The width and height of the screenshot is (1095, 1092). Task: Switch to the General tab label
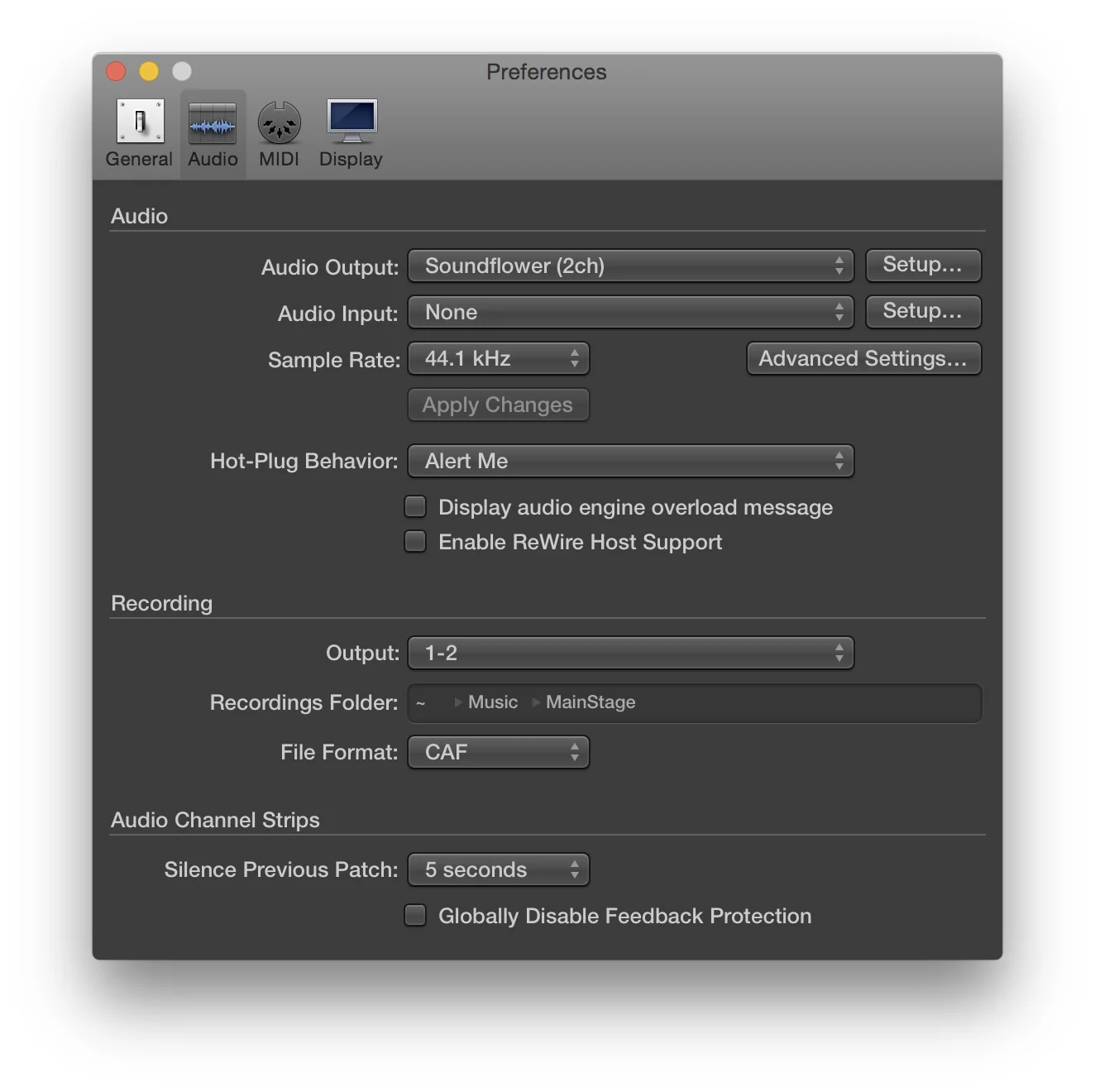139,159
